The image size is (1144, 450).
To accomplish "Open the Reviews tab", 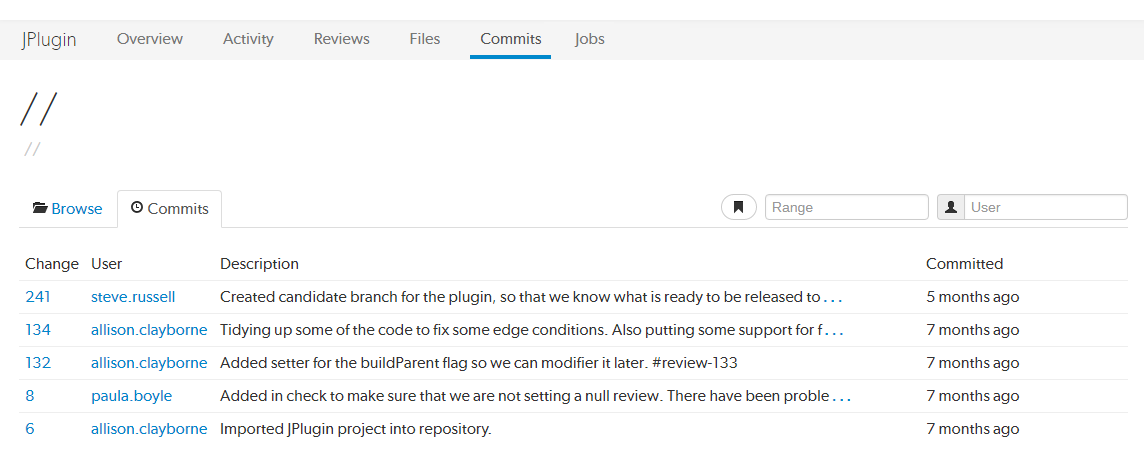I will [341, 39].
